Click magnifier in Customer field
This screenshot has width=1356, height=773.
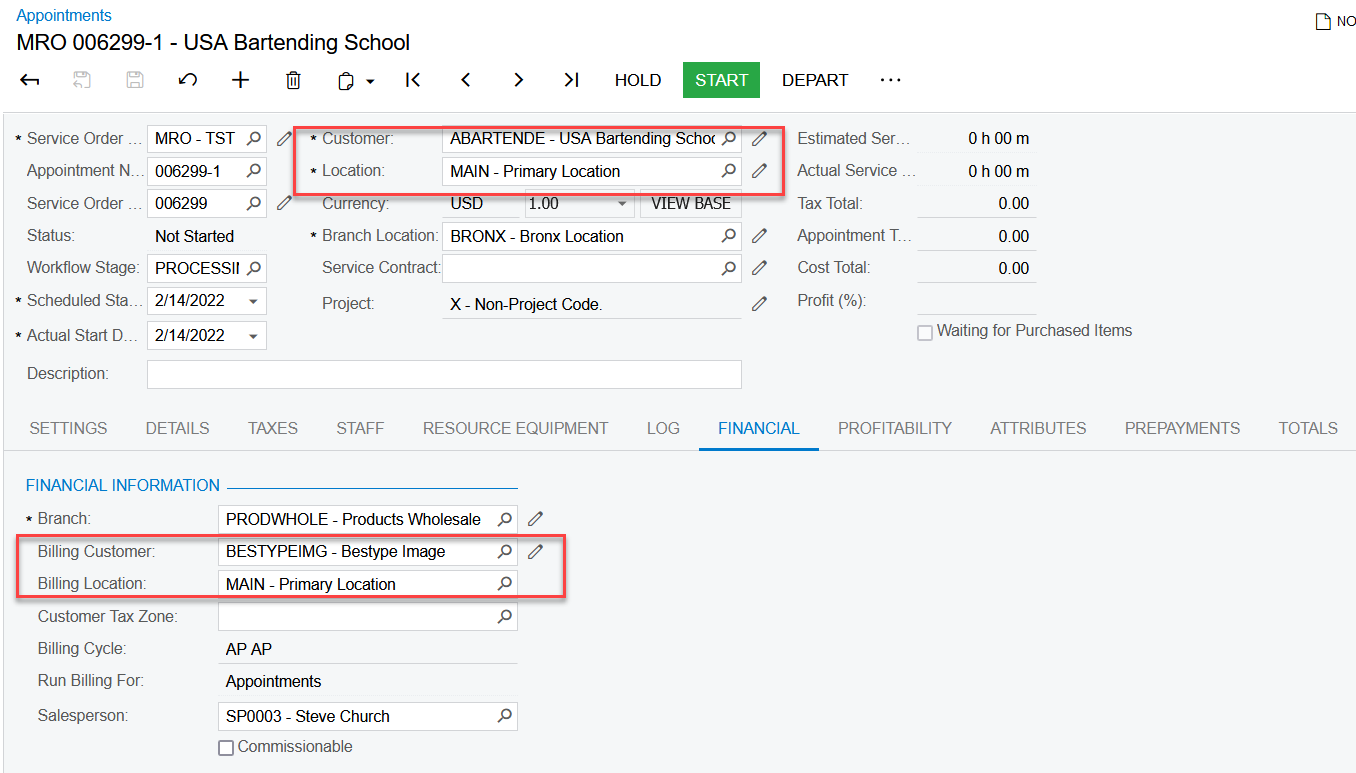729,139
